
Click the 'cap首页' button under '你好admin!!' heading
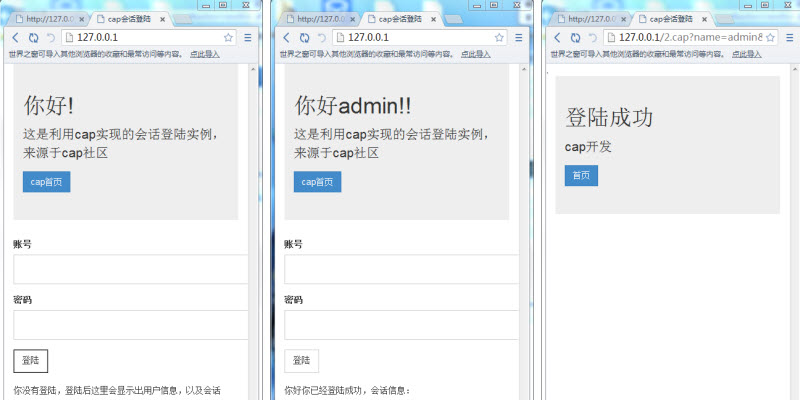pos(317,182)
